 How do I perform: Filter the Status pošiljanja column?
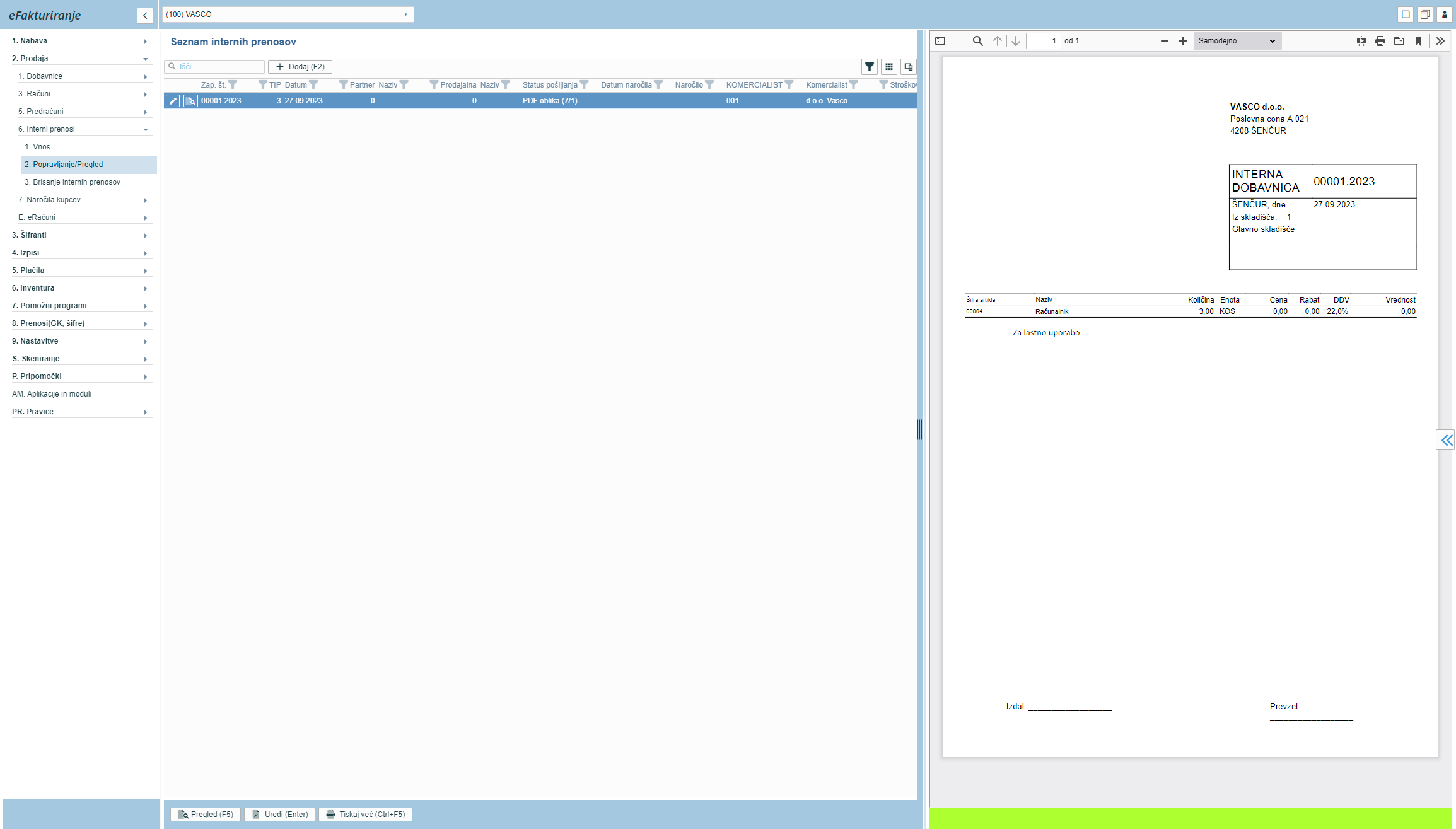(x=584, y=84)
